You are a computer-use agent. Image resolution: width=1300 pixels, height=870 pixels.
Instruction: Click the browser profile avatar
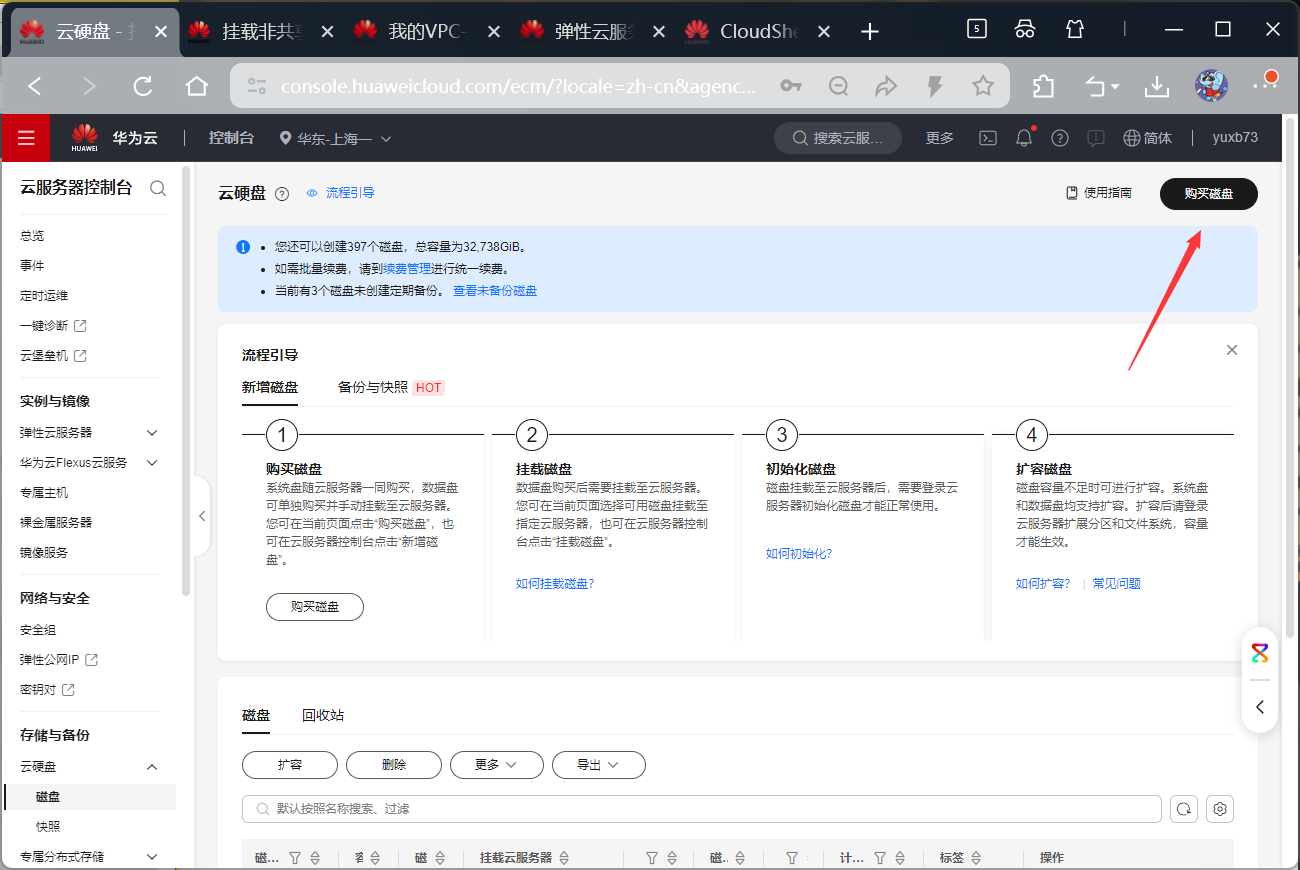click(x=1212, y=86)
